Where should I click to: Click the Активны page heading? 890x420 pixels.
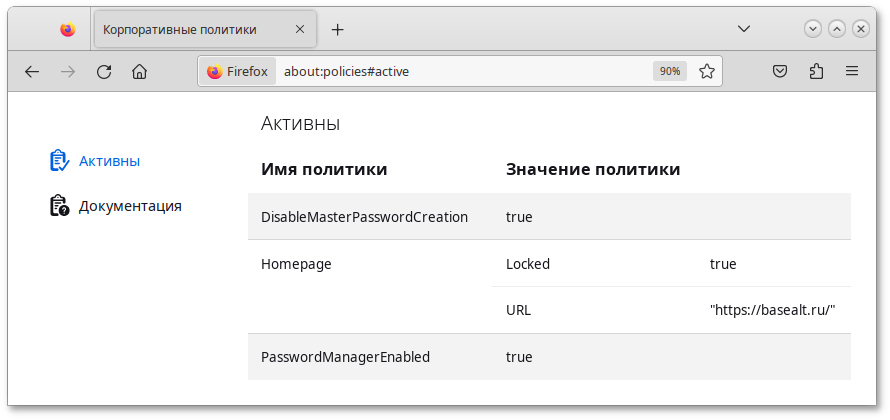(x=300, y=123)
